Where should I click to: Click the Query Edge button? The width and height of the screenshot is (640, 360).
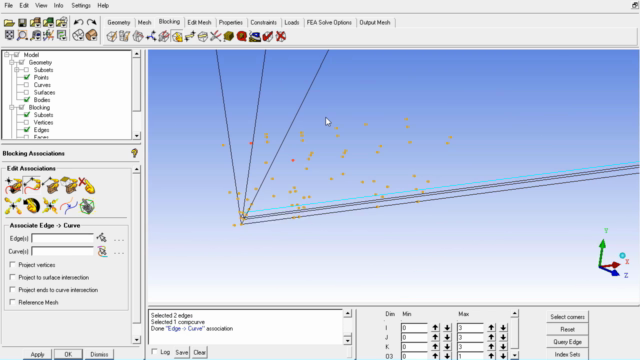(x=567, y=342)
